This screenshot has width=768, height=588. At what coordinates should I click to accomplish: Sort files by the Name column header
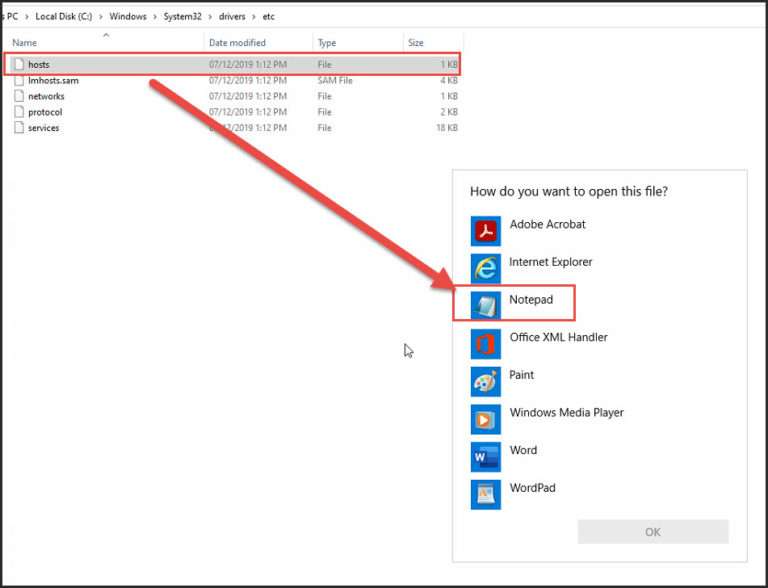pos(25,43)
